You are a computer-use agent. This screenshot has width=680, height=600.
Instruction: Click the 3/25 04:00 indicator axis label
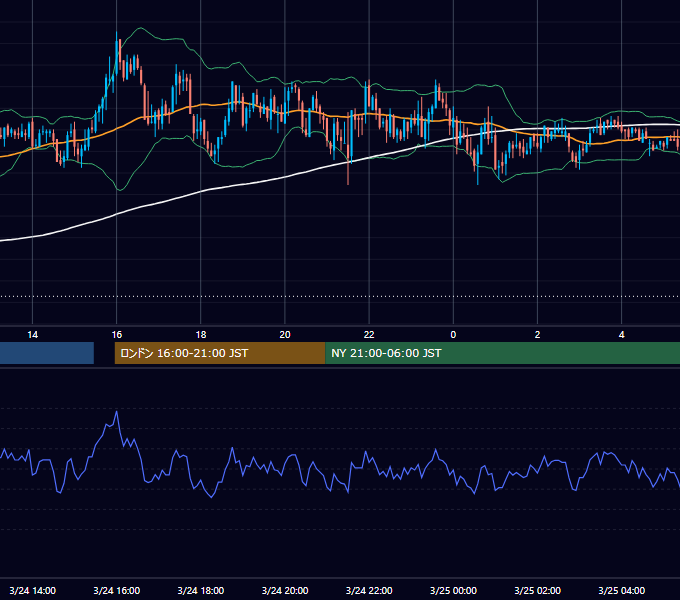(621, 590)
